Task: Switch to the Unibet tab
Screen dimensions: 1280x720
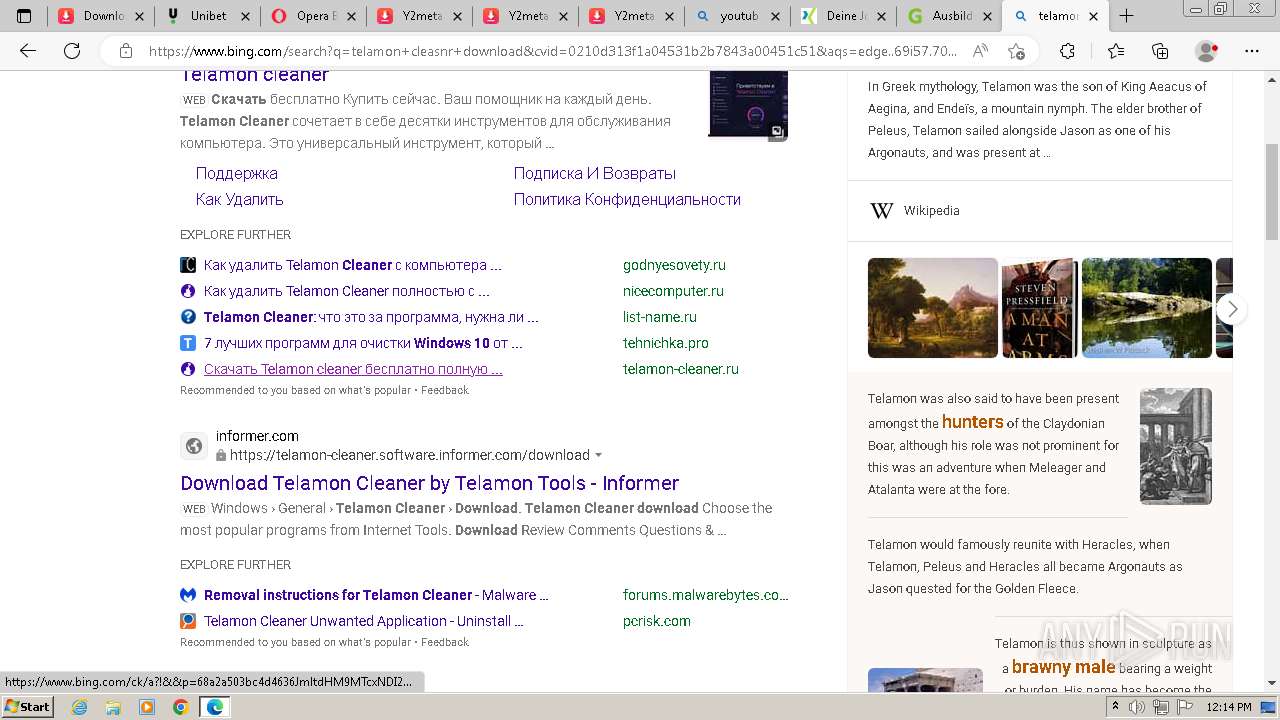Action: point(207,16)
